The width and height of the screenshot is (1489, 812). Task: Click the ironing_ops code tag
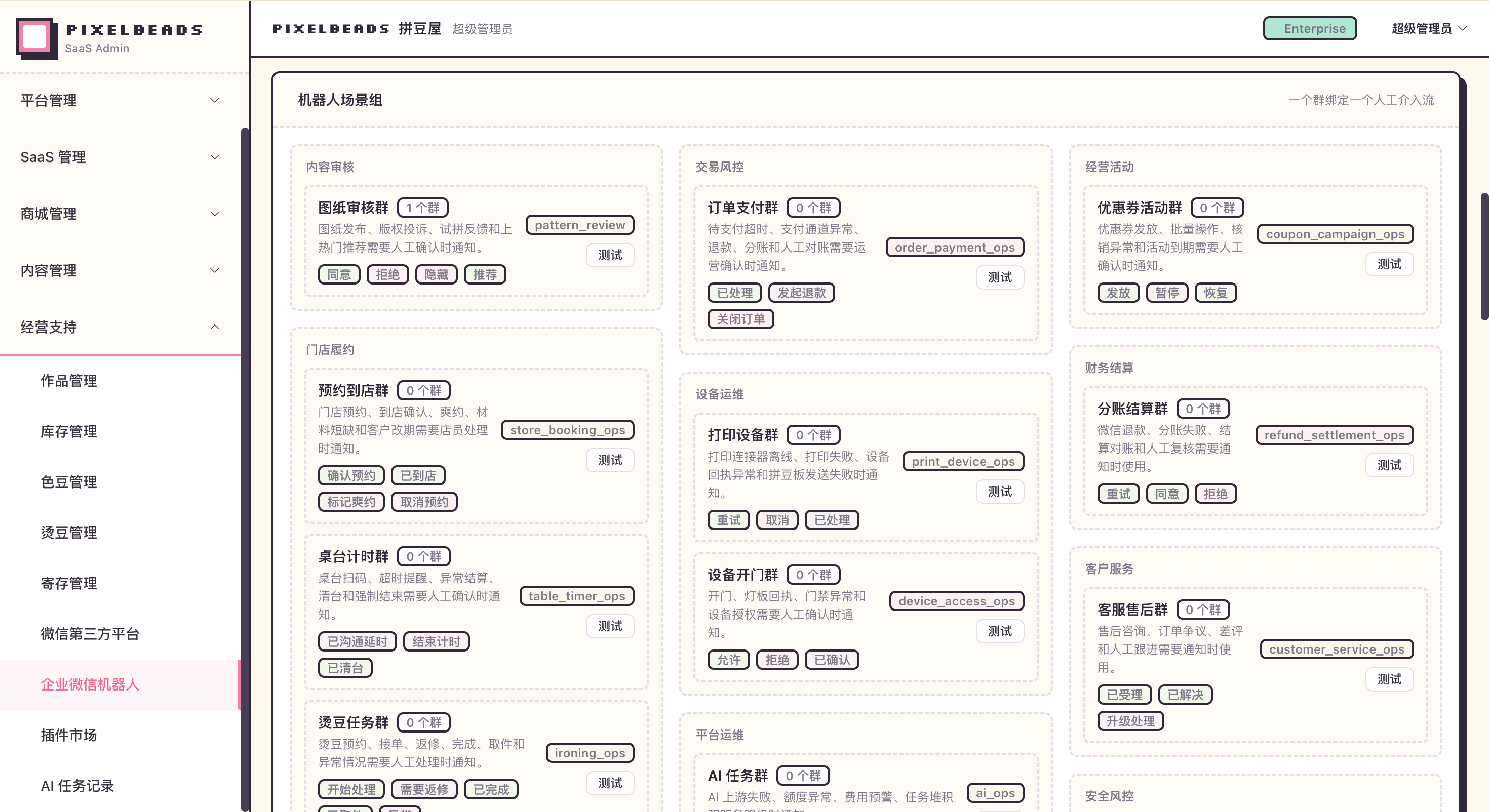pos(590,753)
